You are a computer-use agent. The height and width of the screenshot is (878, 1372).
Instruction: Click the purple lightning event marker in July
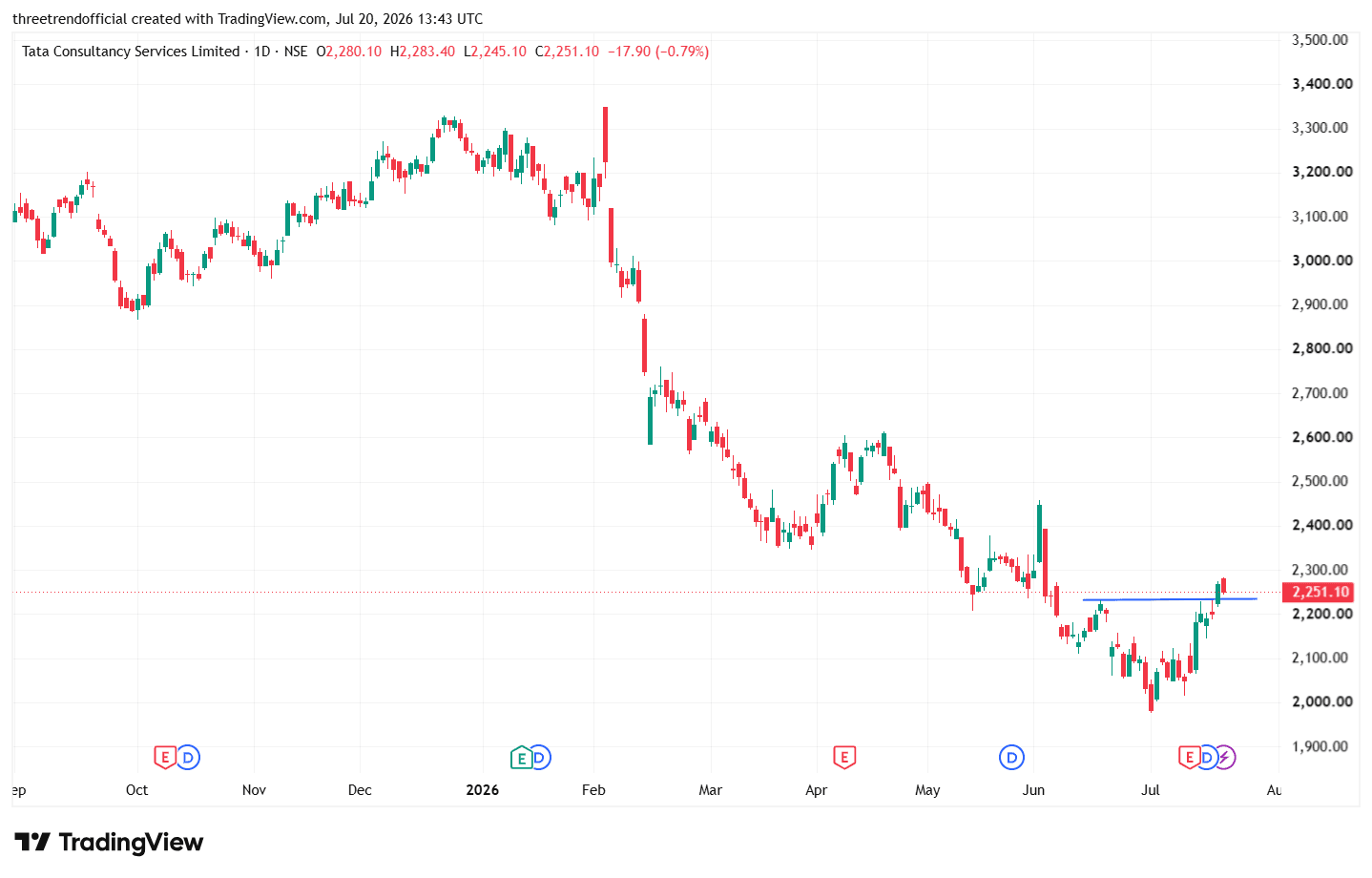coord(1224,758)
